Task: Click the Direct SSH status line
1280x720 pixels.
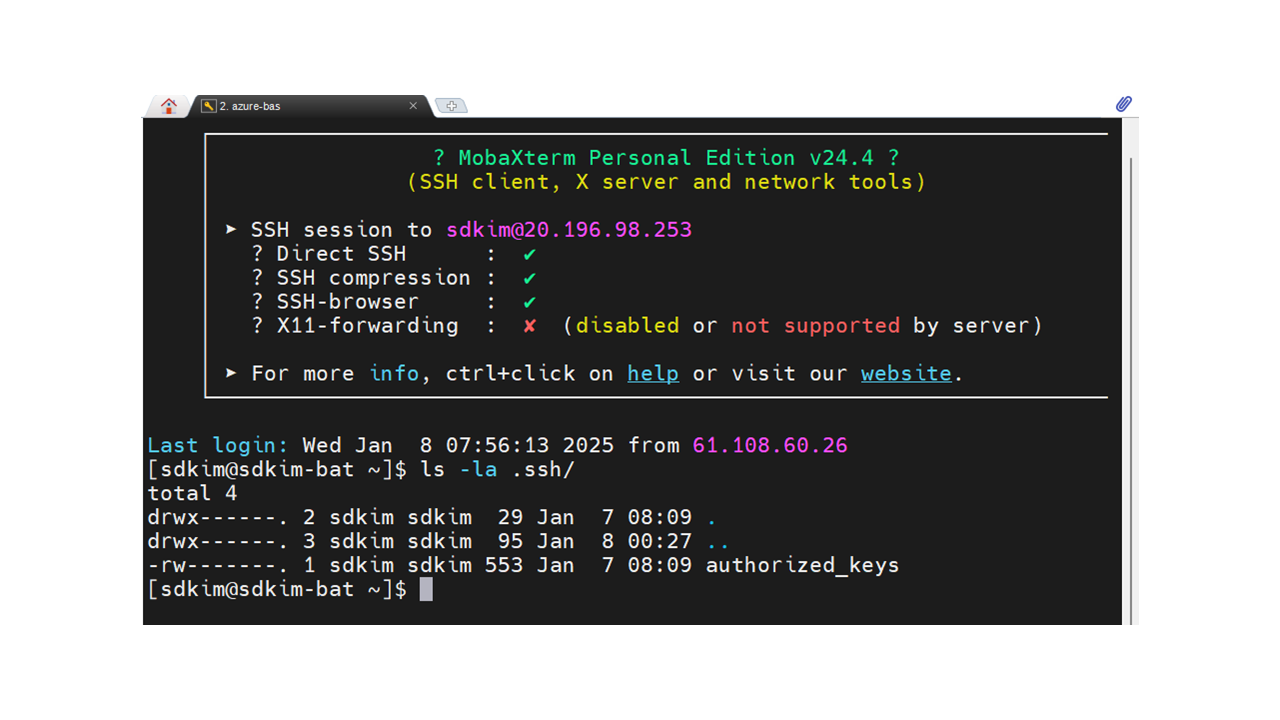Action: 394,254
